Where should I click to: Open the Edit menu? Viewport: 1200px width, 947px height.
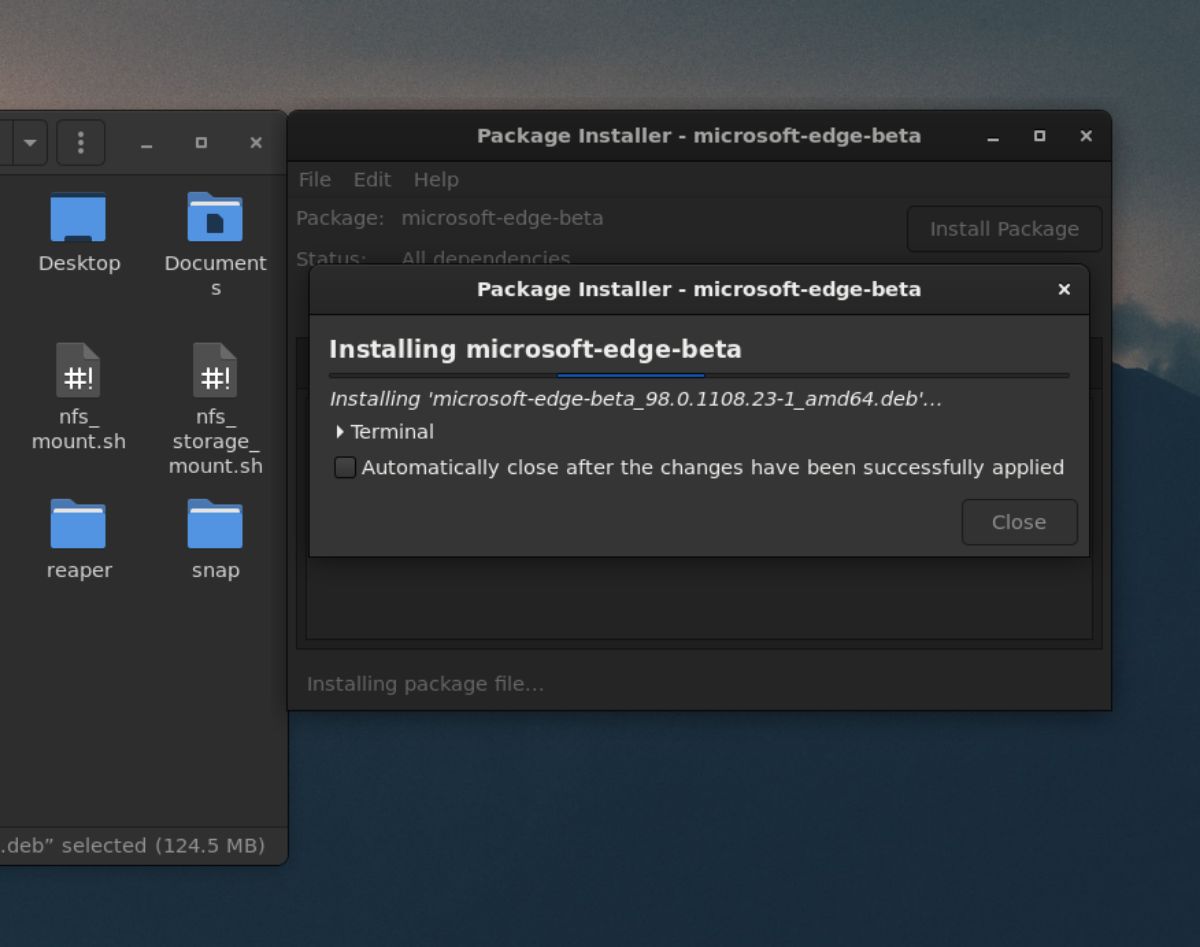371,179
